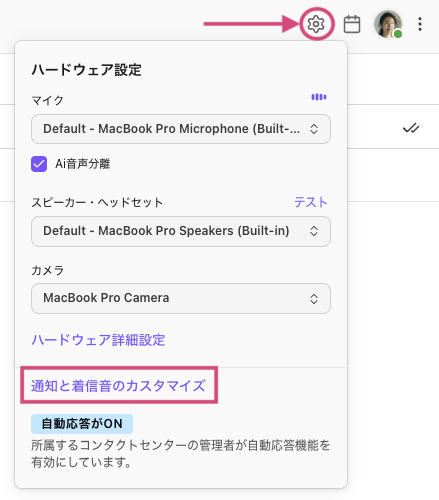This screenshot has width=439, height=500.
Task: Click the テスト speaker test link
Action: click(x=311, y=202)
